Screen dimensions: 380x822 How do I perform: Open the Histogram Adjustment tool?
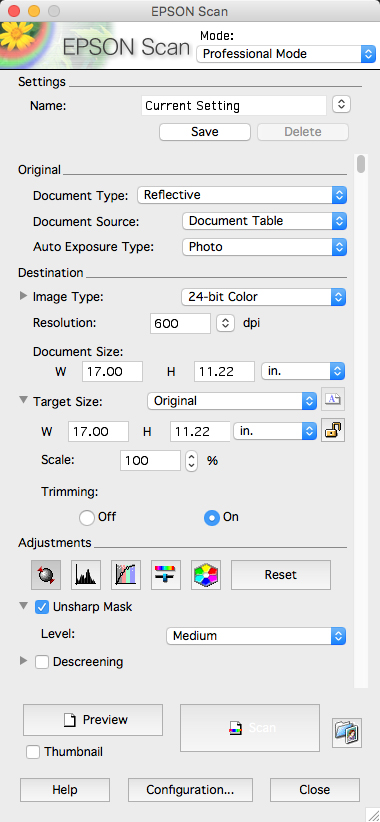pos(86,575)
